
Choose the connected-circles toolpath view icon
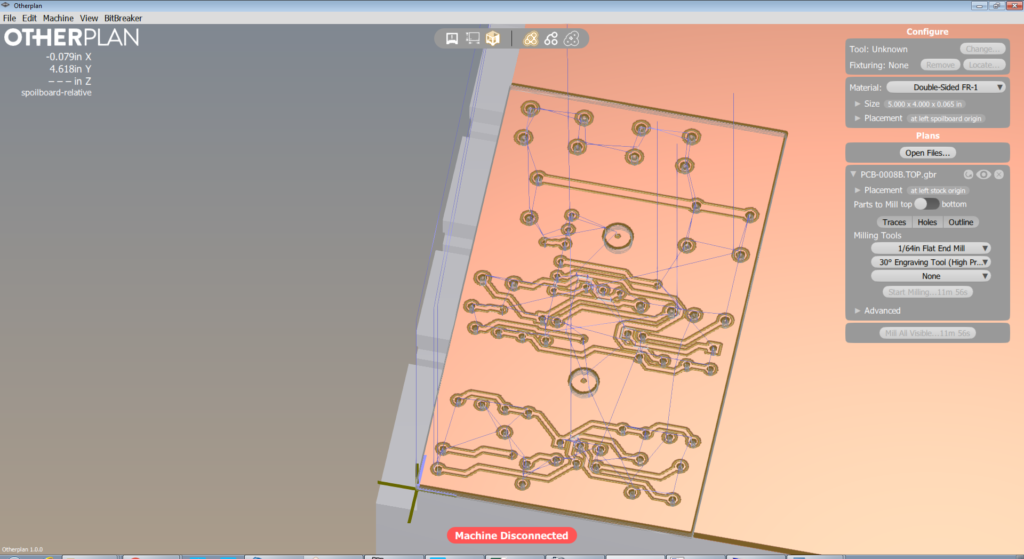click(551, 39)
